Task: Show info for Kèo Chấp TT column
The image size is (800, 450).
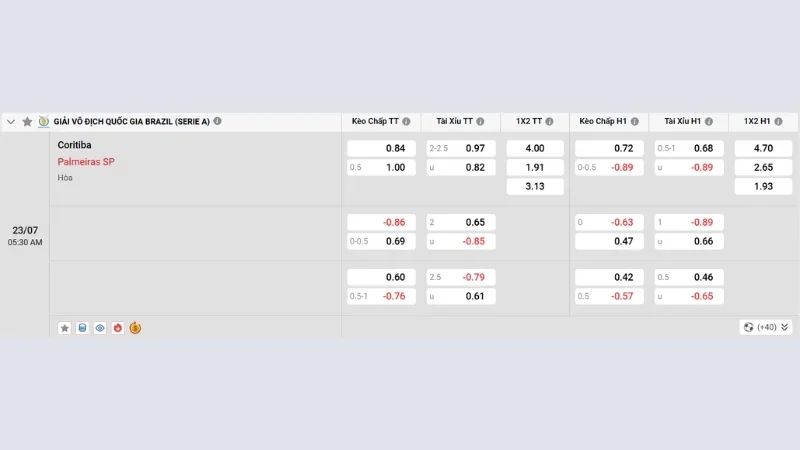Action: pos(406,121)
